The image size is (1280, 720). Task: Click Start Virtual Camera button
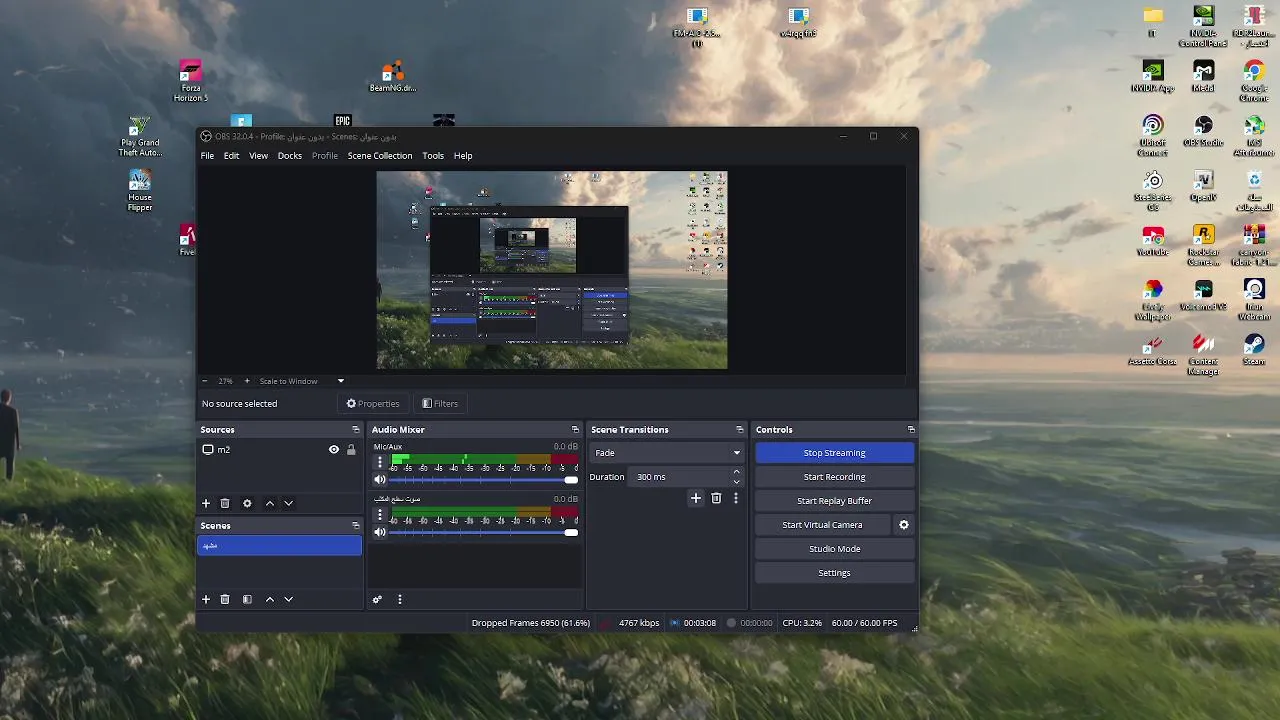[x=822, y=525]
